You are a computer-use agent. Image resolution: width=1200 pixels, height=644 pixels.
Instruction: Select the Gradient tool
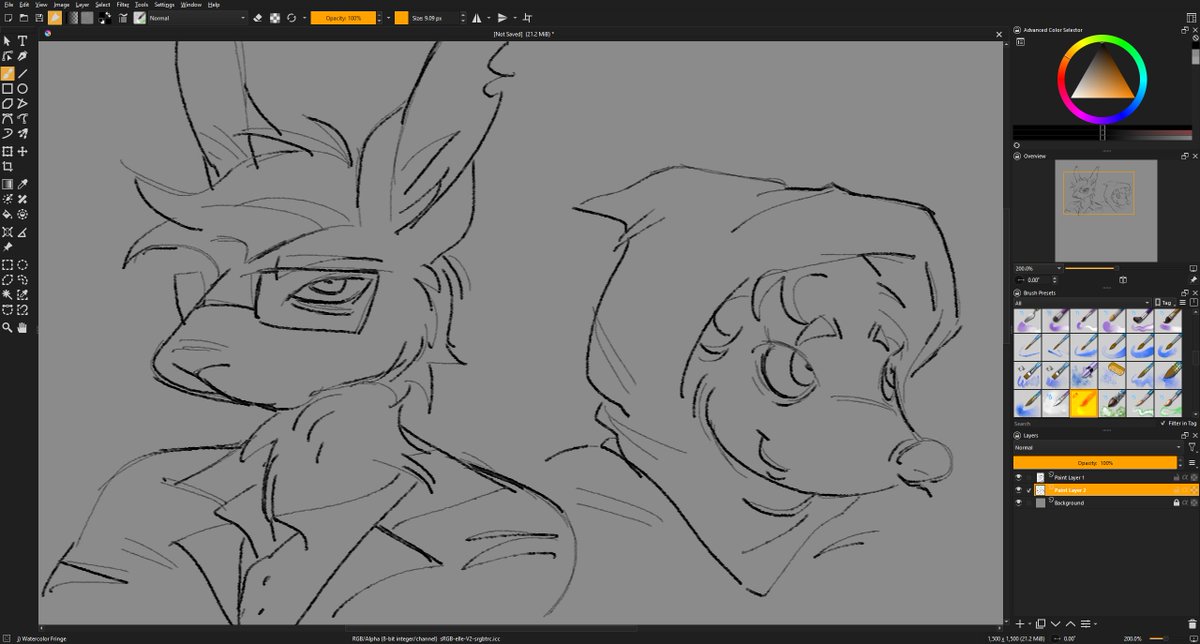(x=7, y=184)
